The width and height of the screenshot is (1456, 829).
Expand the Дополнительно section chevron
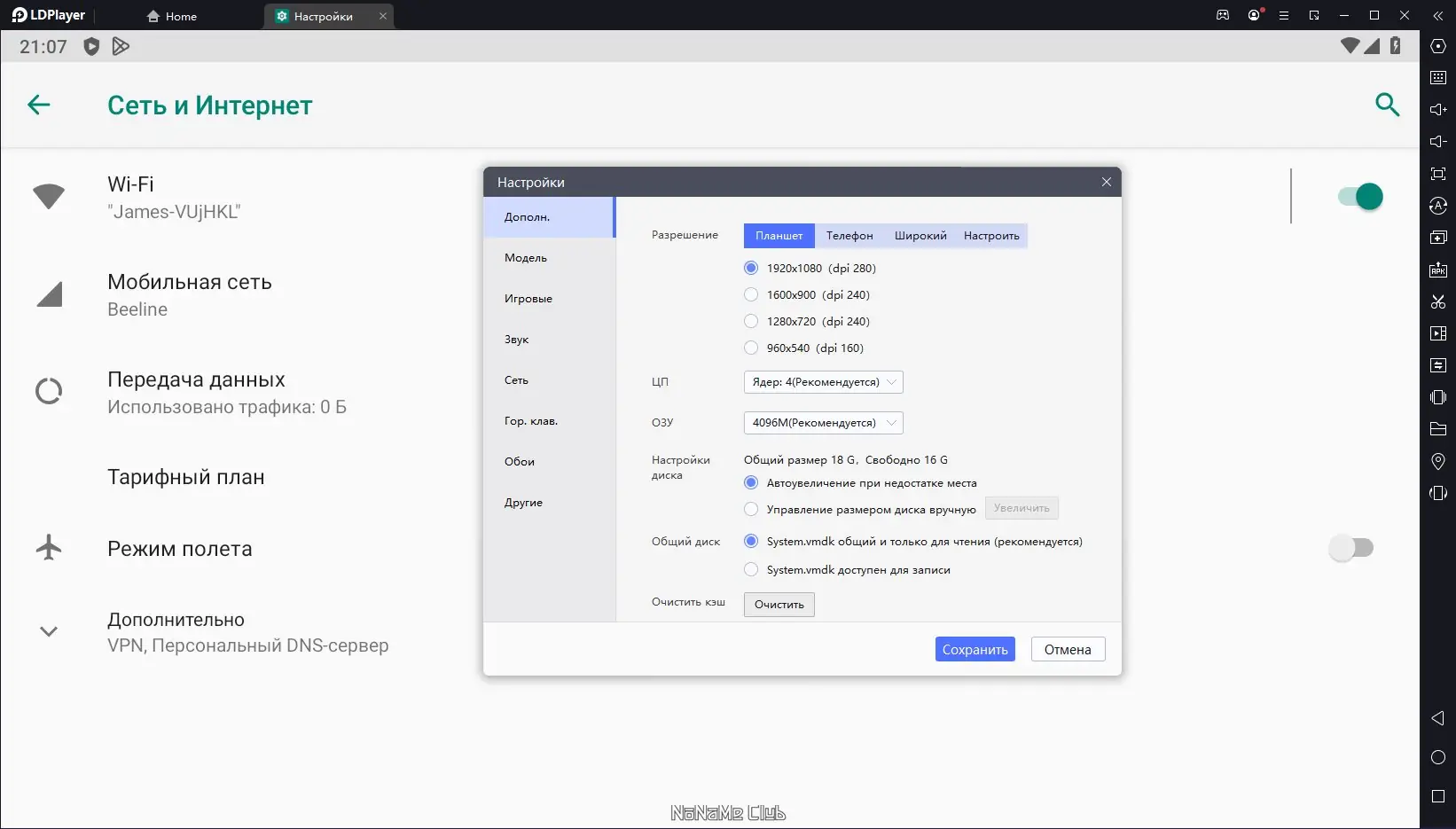point(49,631)
